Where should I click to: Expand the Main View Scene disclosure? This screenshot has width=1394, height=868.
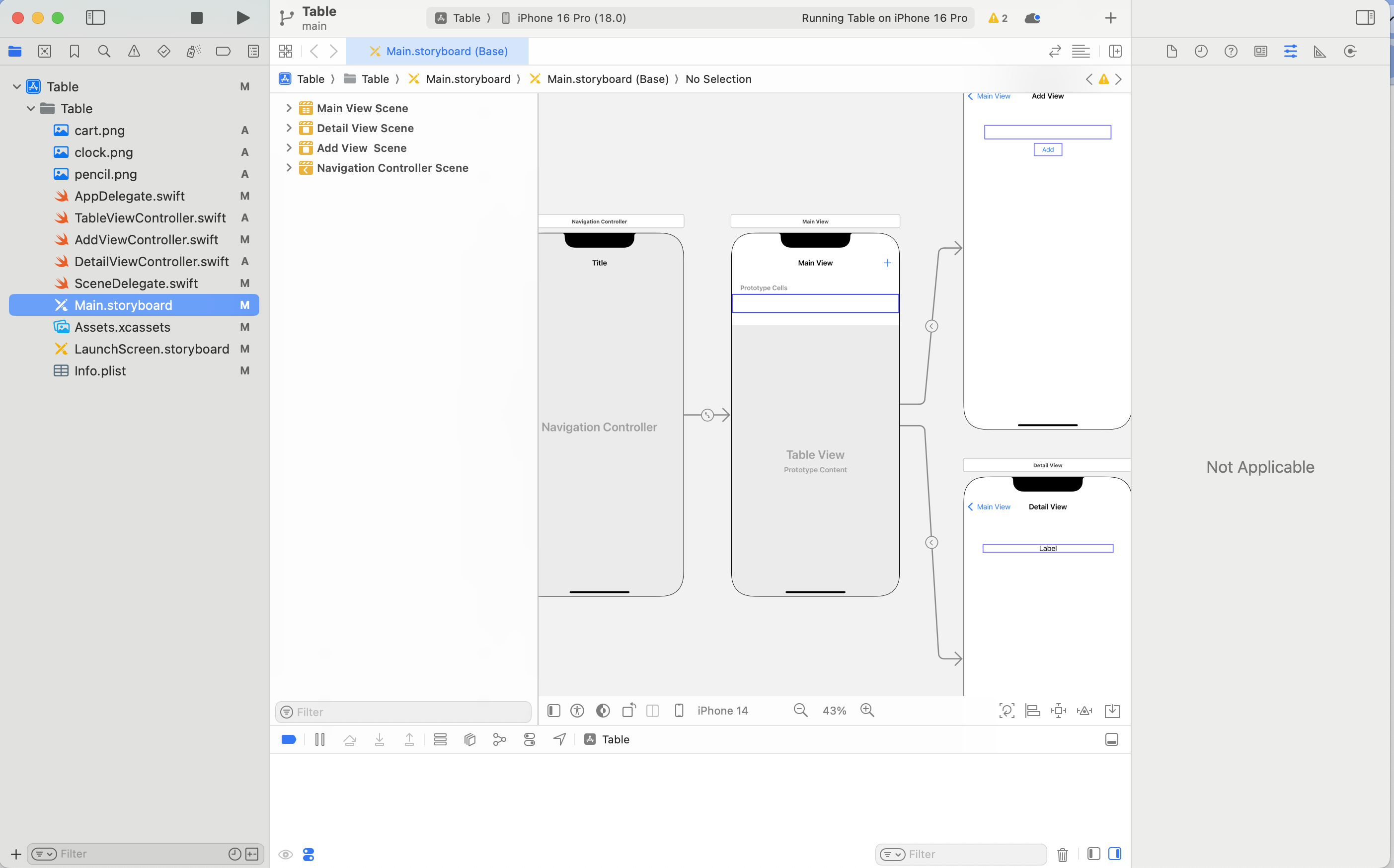click(x=289, y=108)
